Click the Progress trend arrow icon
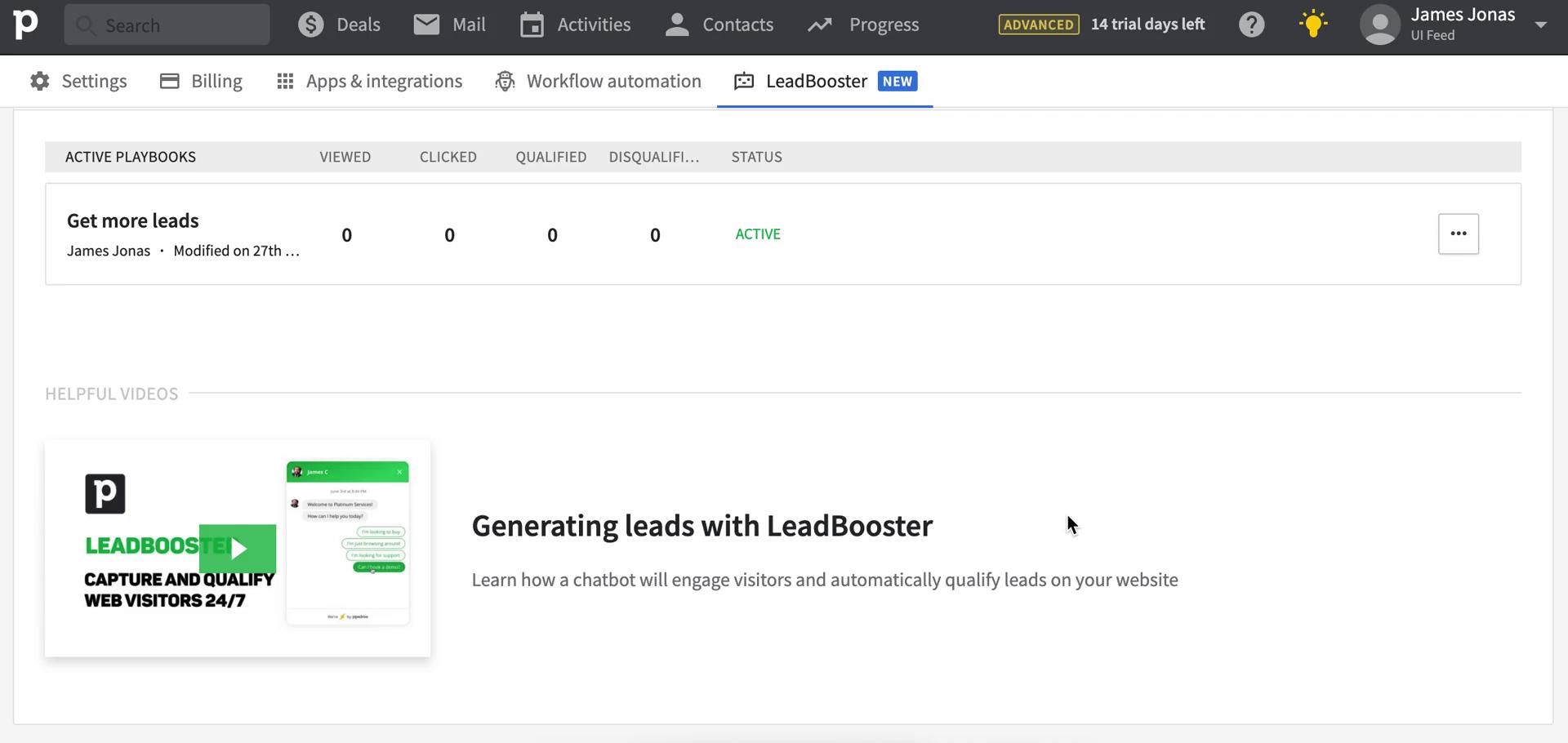 820,25
